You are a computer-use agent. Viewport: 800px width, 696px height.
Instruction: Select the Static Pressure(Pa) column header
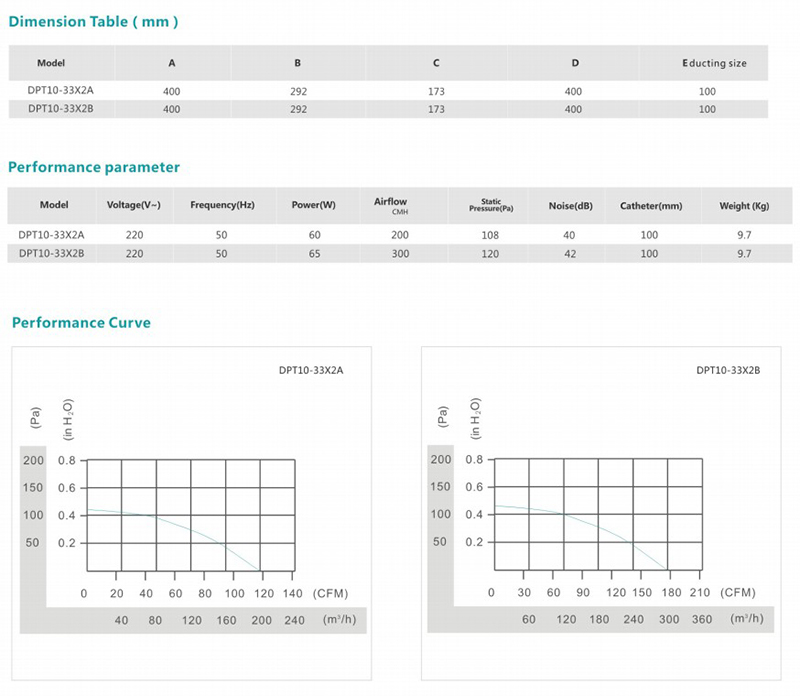pyautogui.click(x=491, y=205)
